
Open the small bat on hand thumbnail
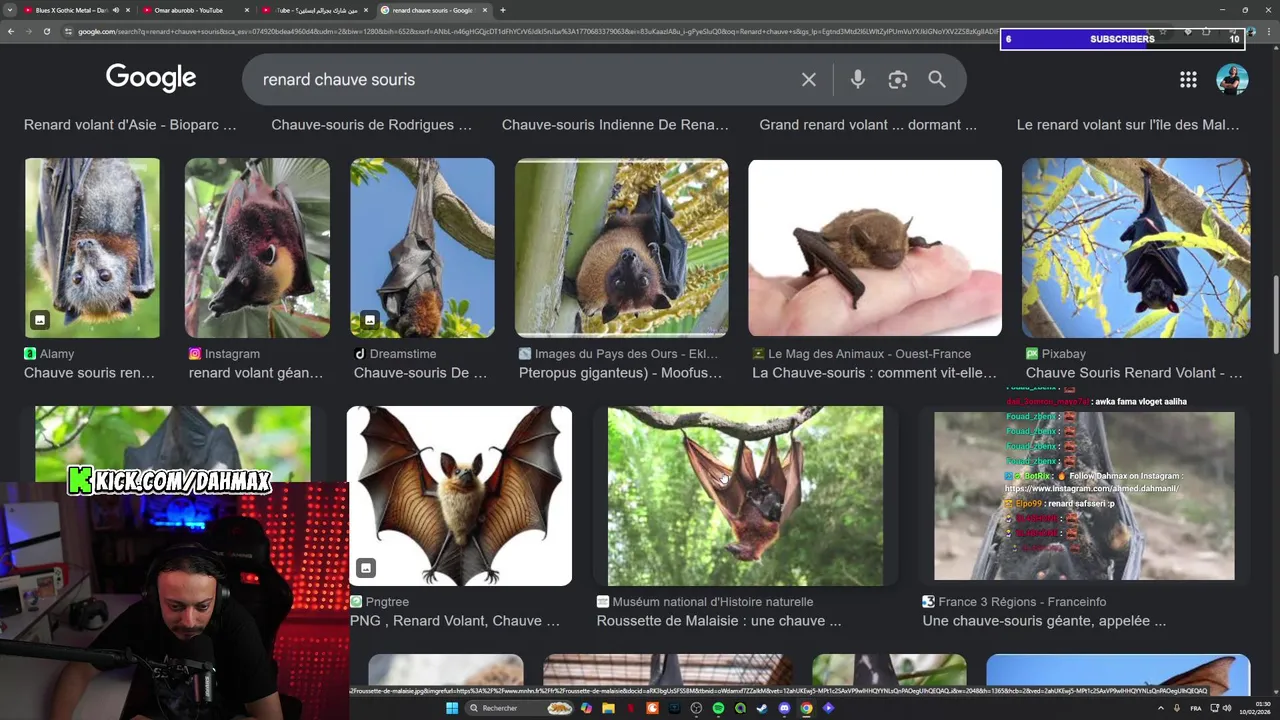[x=875, y=247]
